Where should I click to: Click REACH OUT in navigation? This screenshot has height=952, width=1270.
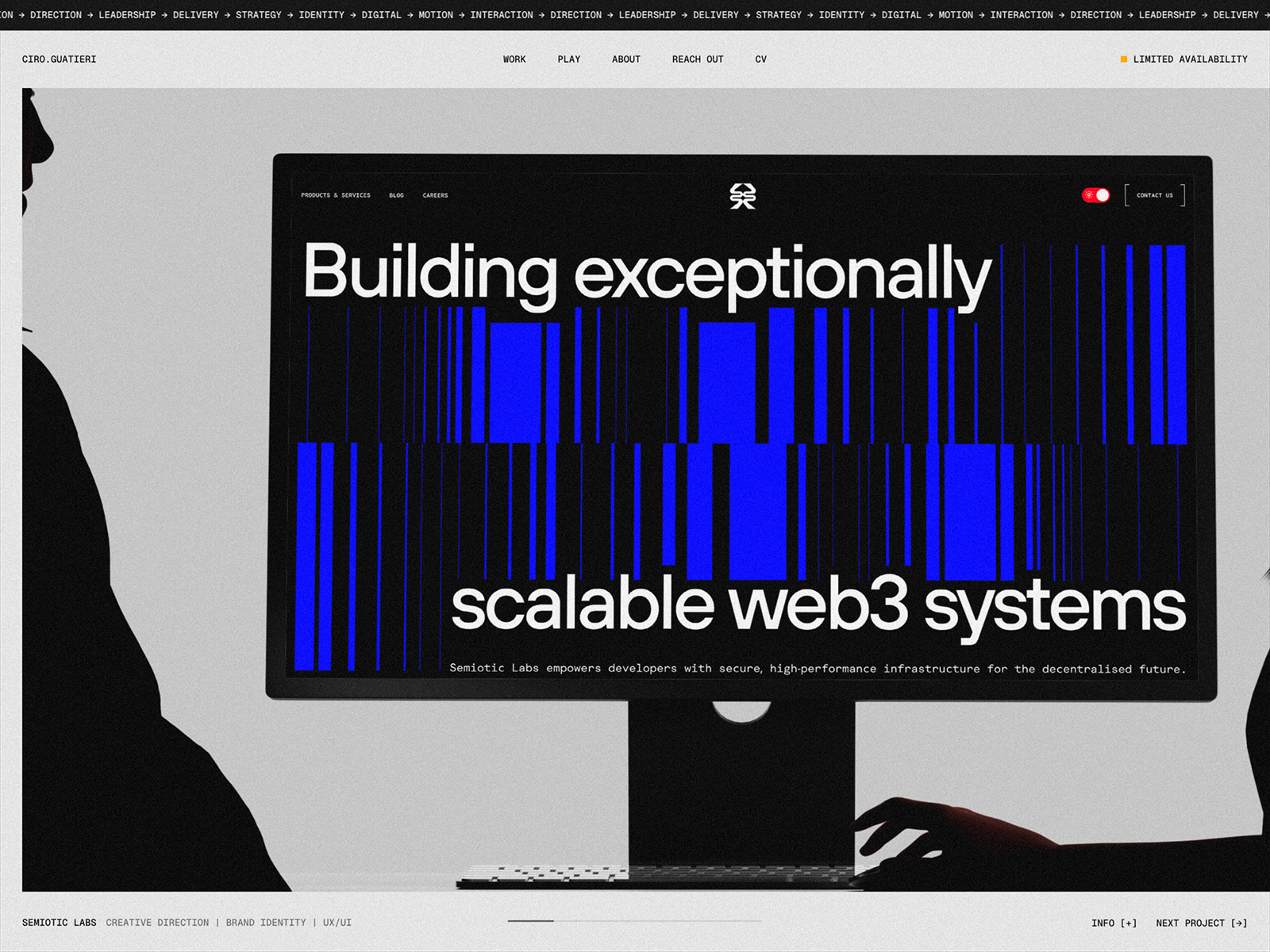click(697, 59)
